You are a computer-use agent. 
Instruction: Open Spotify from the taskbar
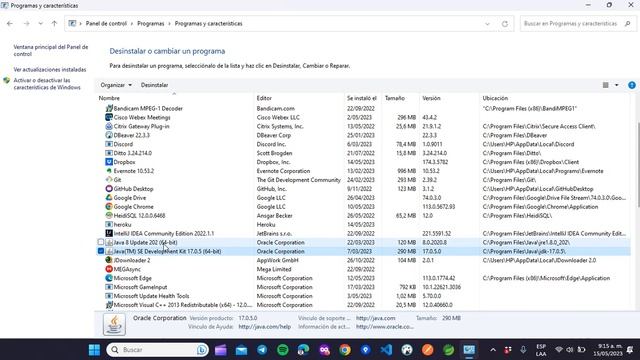(x=283, y=350)
